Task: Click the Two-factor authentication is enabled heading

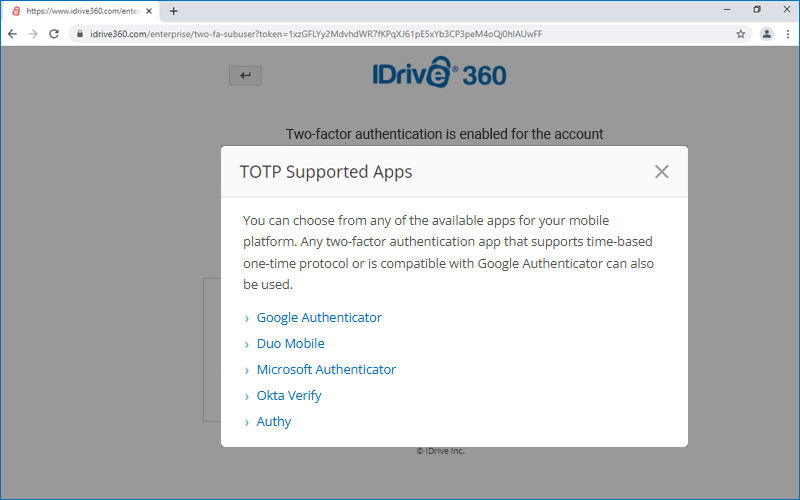Action: tap(444, 134)
